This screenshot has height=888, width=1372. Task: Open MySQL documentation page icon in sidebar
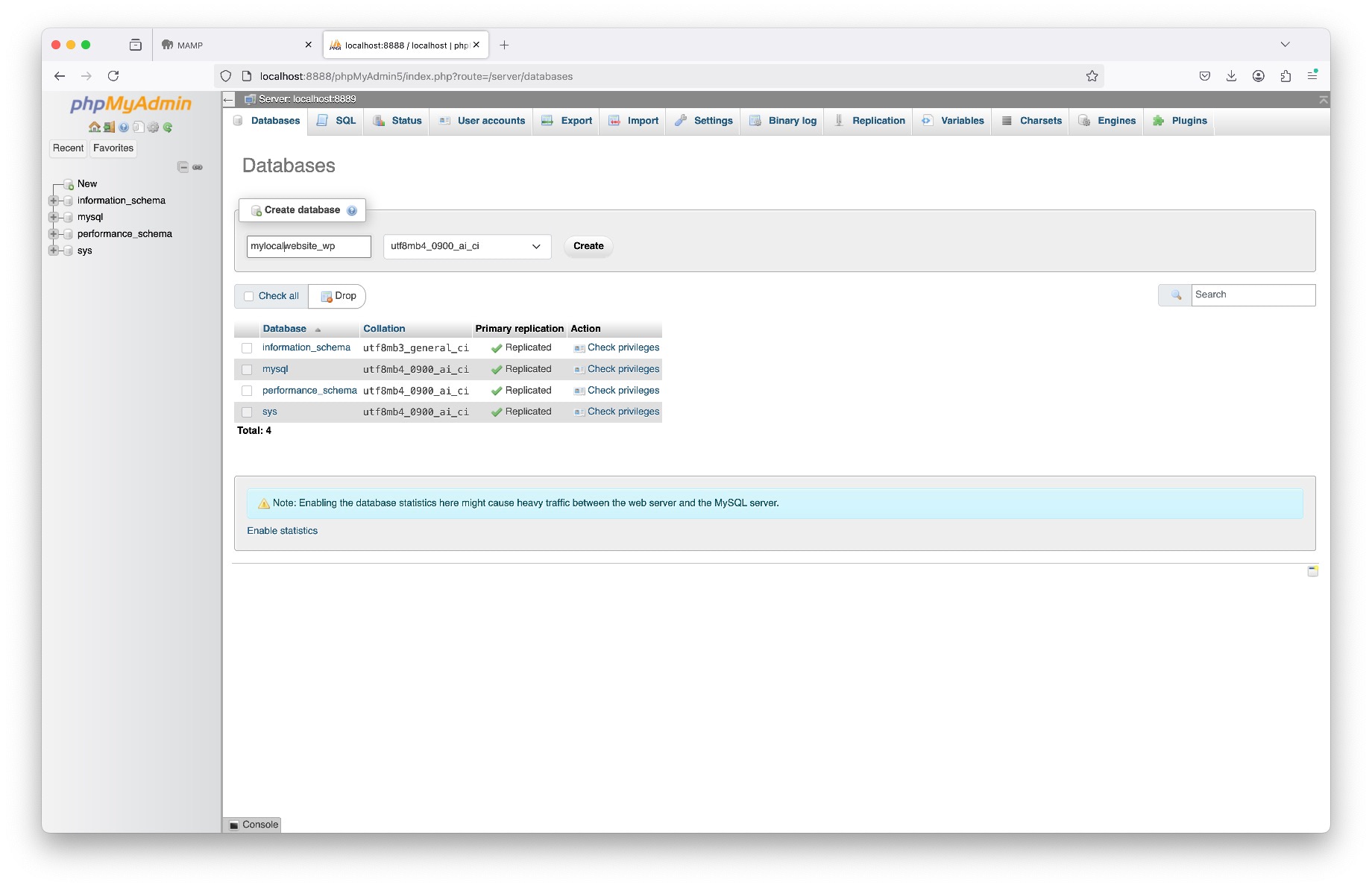tap(138, 127)
